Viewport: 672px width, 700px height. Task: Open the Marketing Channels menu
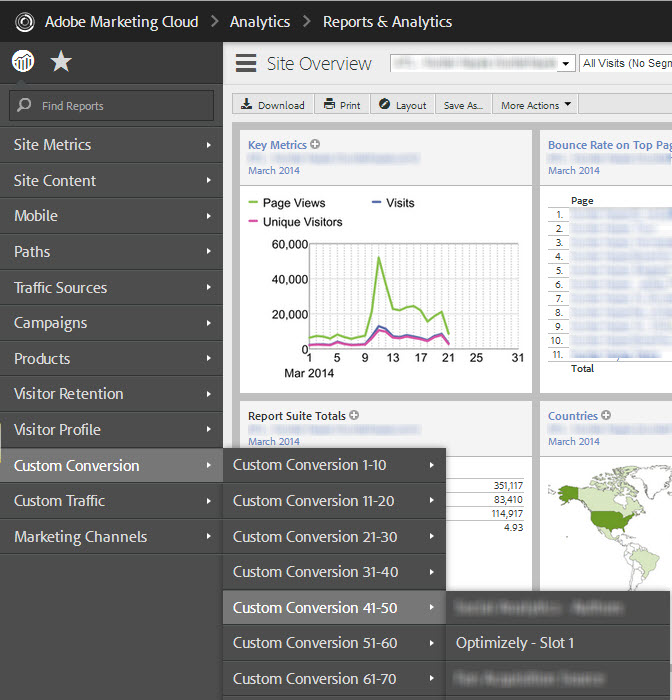coord(111,537)
